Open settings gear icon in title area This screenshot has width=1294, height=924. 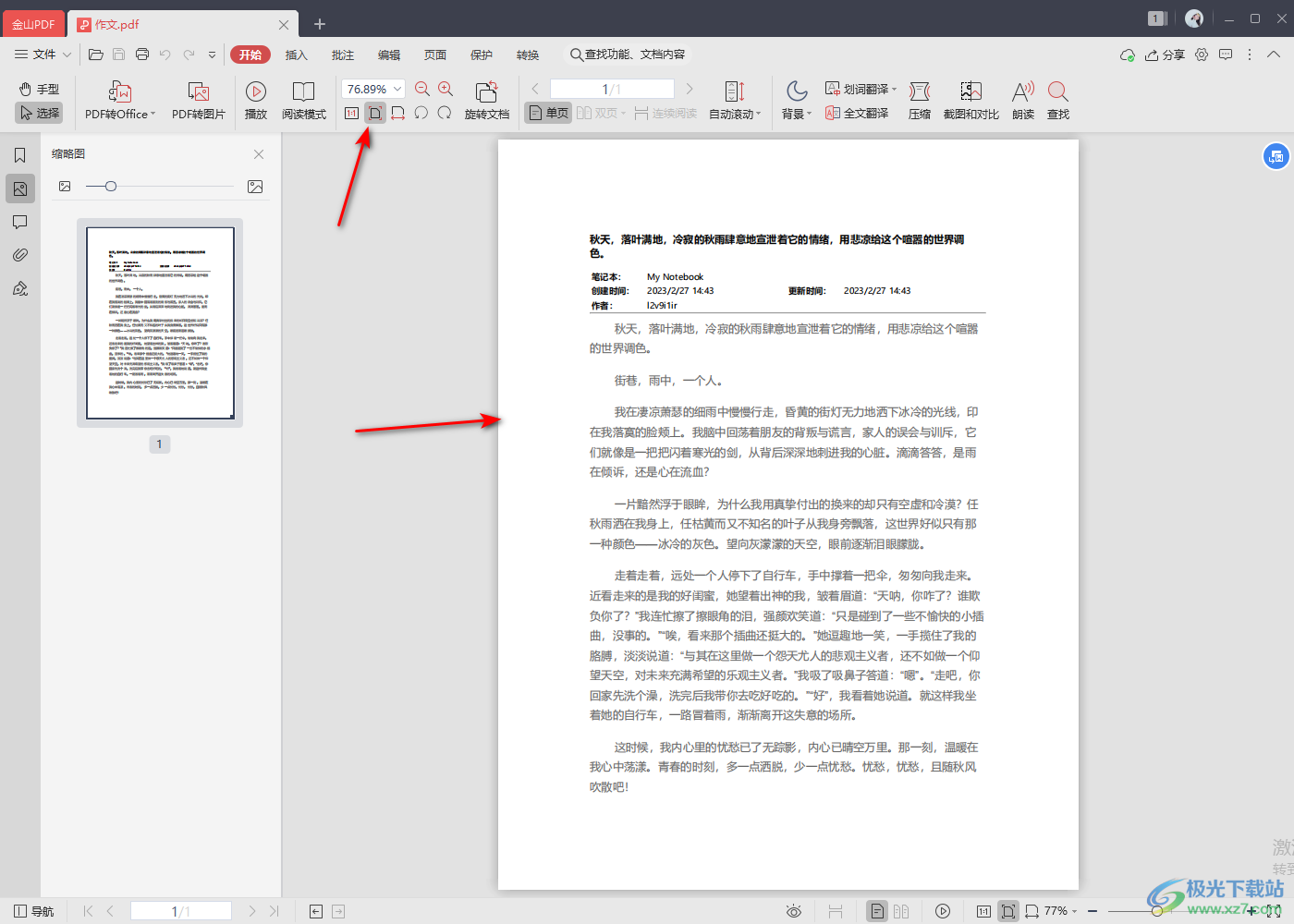[1202, 55]
